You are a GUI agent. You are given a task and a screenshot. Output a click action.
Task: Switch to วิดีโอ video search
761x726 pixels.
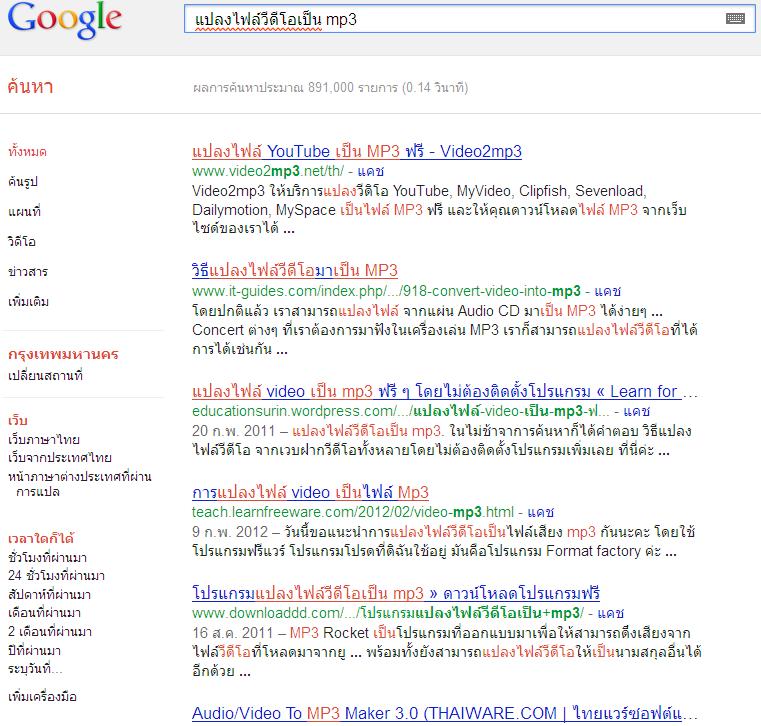[x=22, y=242]
